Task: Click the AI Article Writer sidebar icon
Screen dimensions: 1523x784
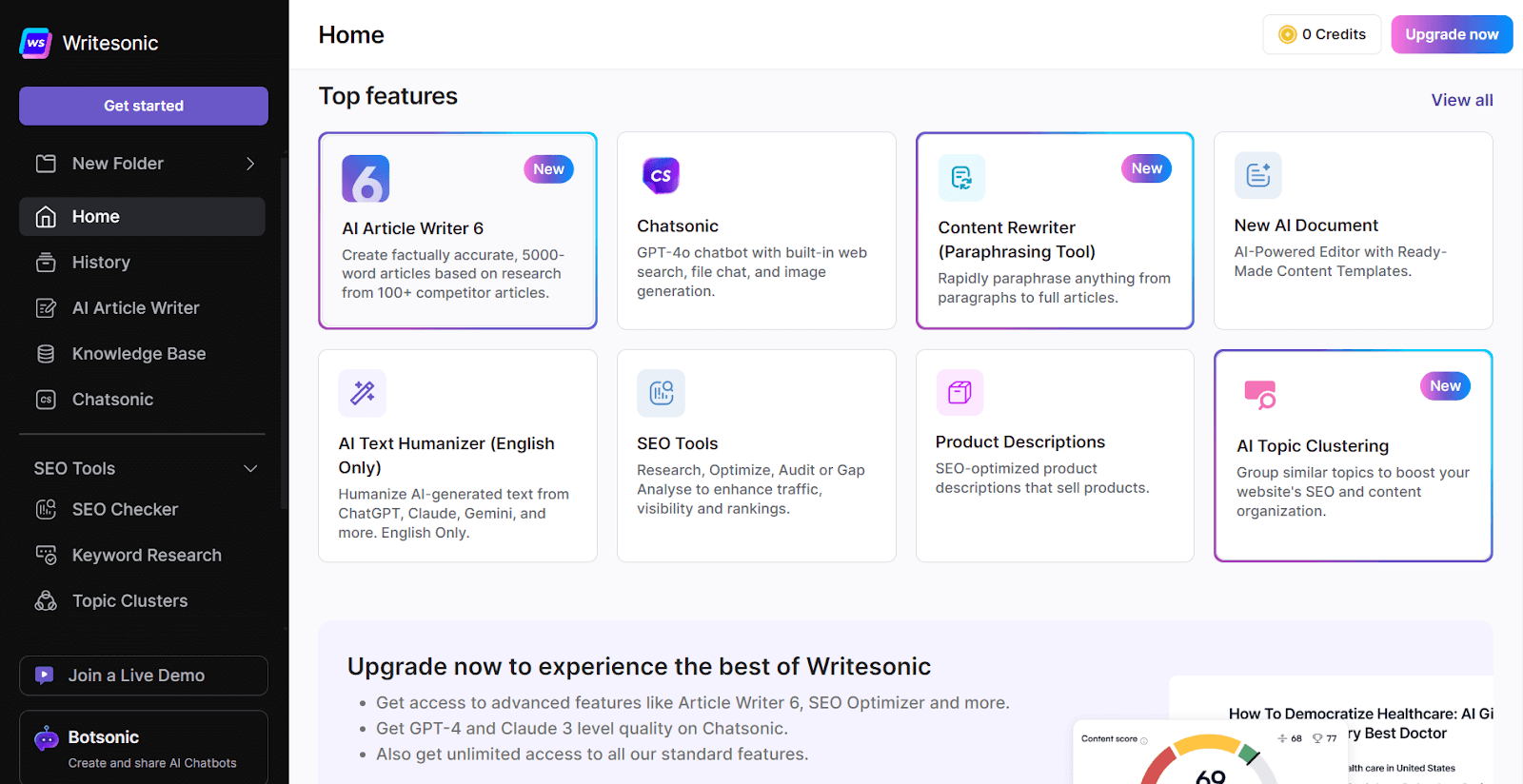Action: coord(46,308)
